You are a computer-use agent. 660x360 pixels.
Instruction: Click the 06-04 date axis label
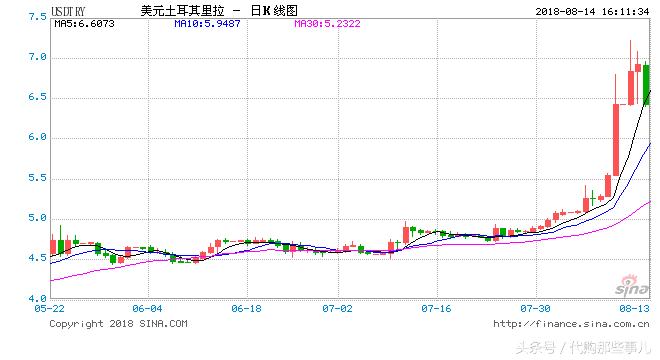(147, 309)
